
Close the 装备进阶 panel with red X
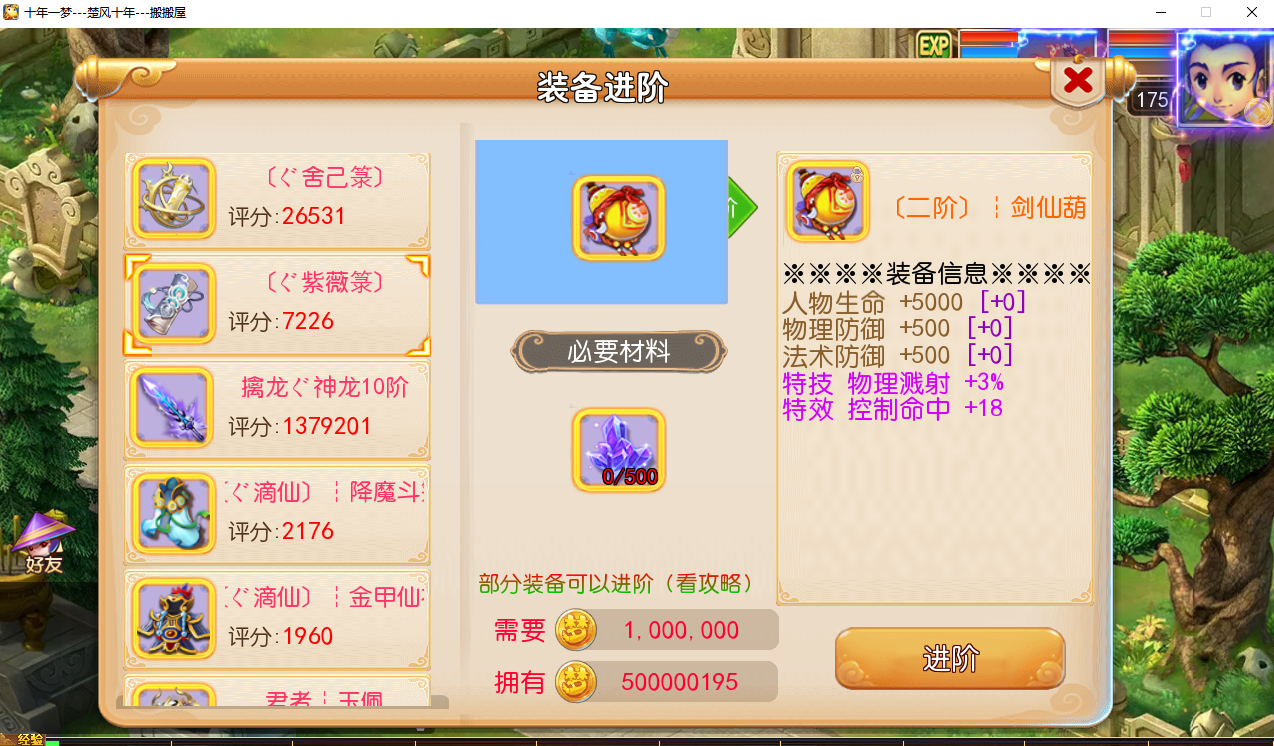[x=1078, y=80]
